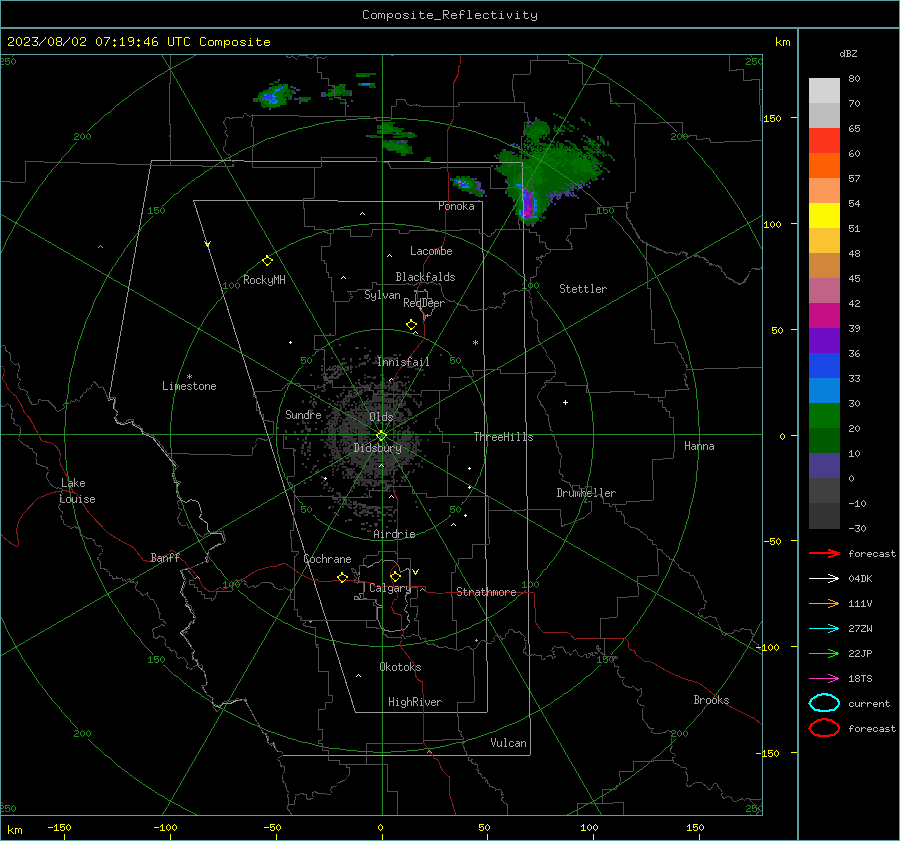The width and height of the screenshot is (900, 841).
Task: Click the Banff town label
Action: [165, 557]
